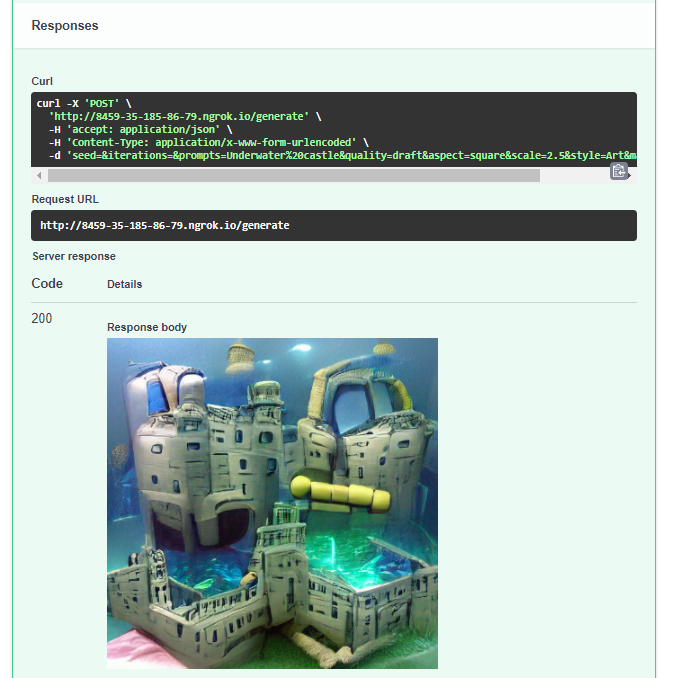The height and width of the screenshot is (678, 675).
Task: Click the Request URL label
Action: click(65, 199)
